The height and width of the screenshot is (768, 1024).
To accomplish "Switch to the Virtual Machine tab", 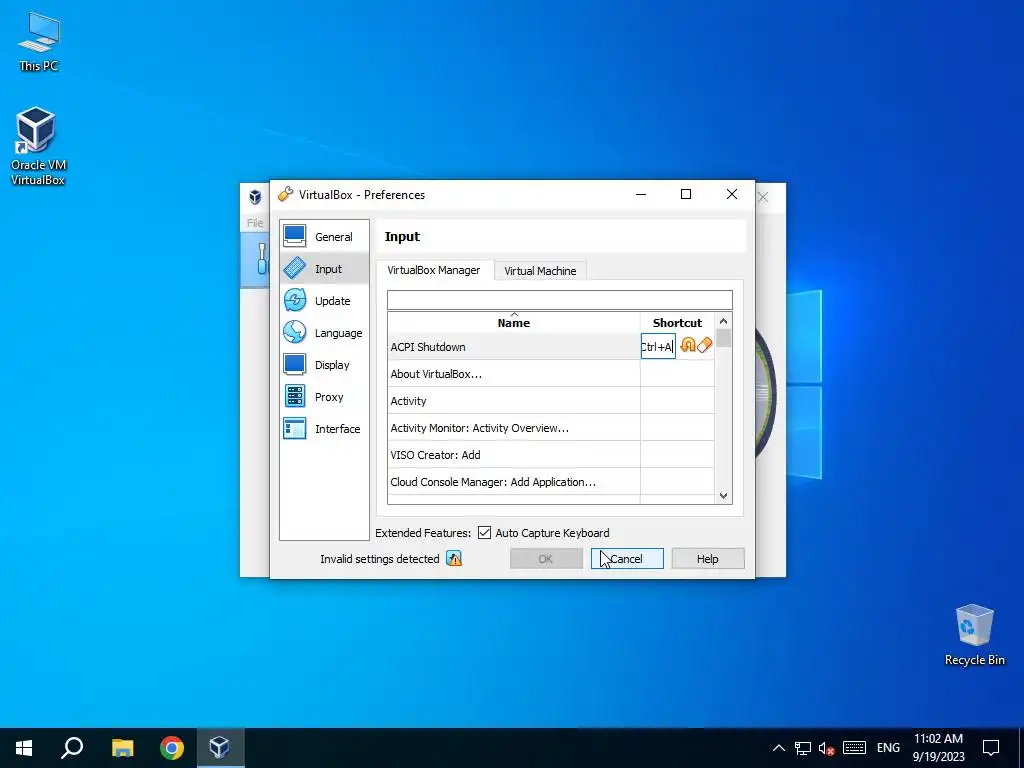I will coord(540,270).
